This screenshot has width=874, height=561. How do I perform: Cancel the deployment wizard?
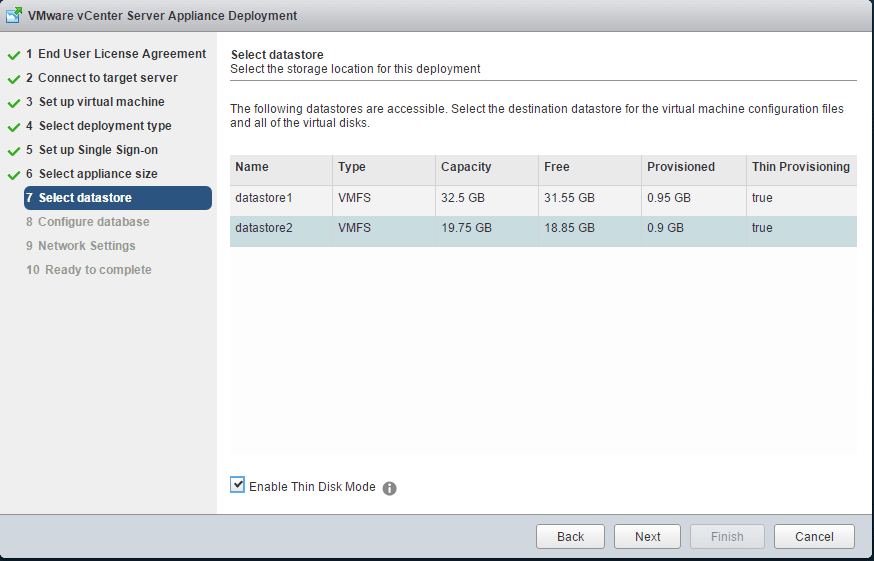(x=814, y=536)
